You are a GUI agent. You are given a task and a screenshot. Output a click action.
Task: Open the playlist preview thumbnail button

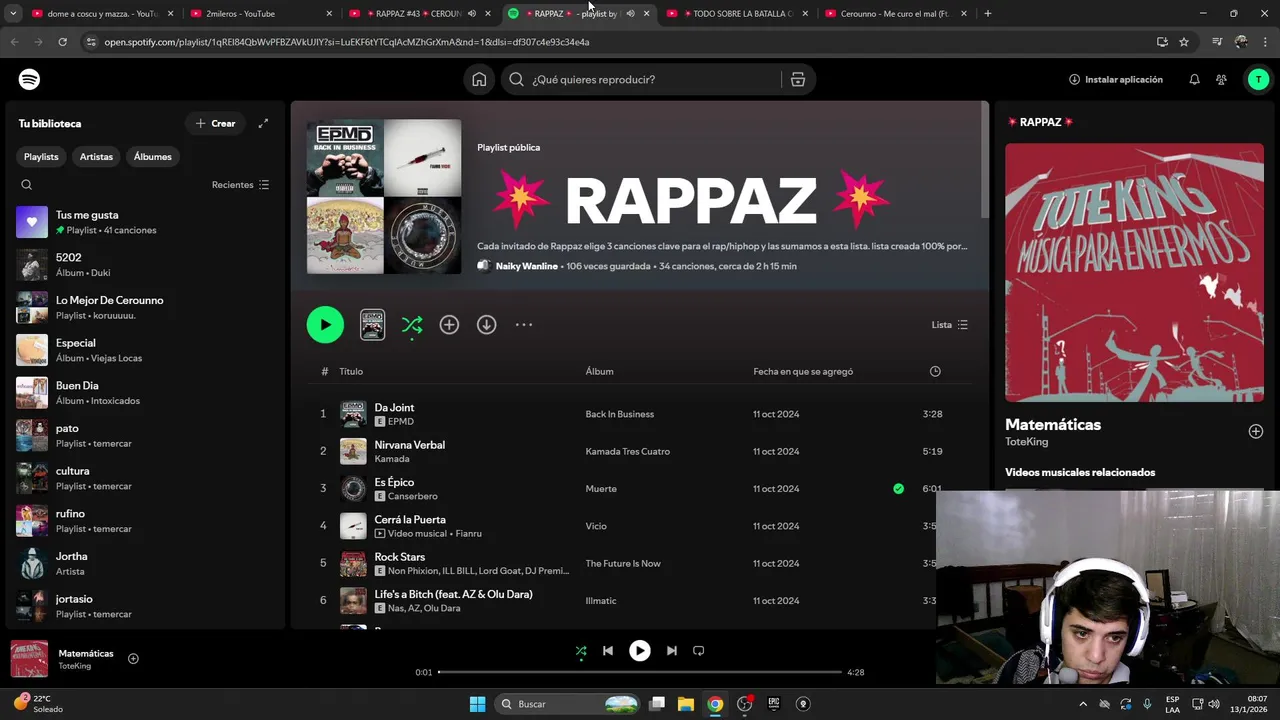coord(372,325)
